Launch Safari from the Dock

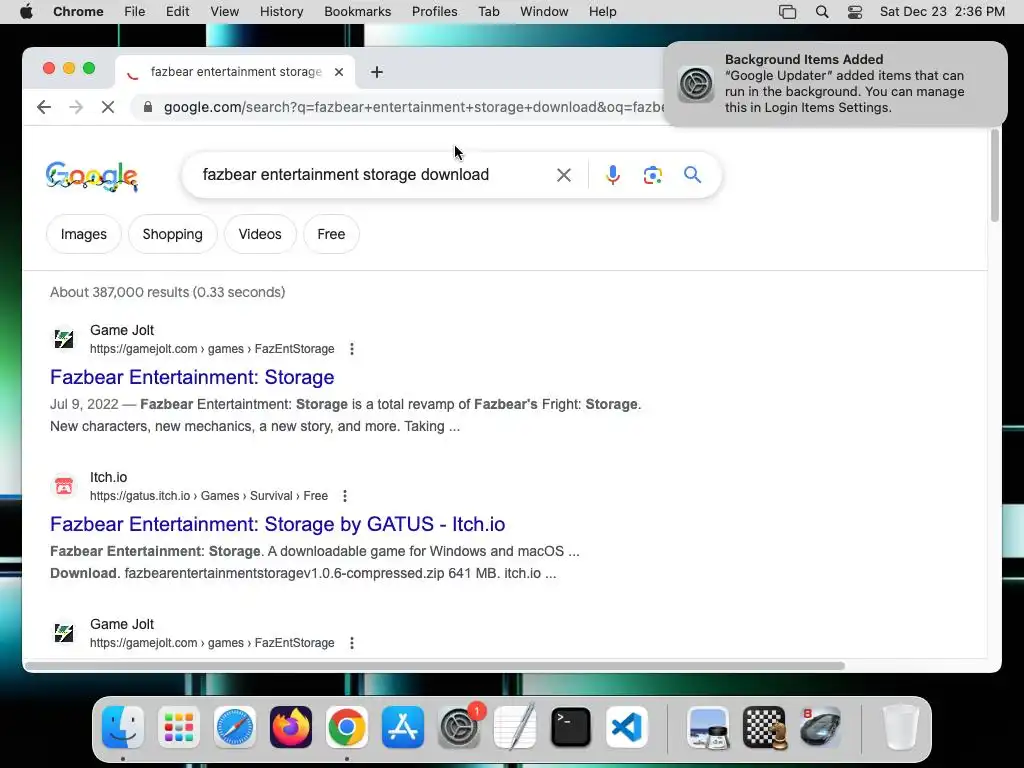[x=234, y=727]
